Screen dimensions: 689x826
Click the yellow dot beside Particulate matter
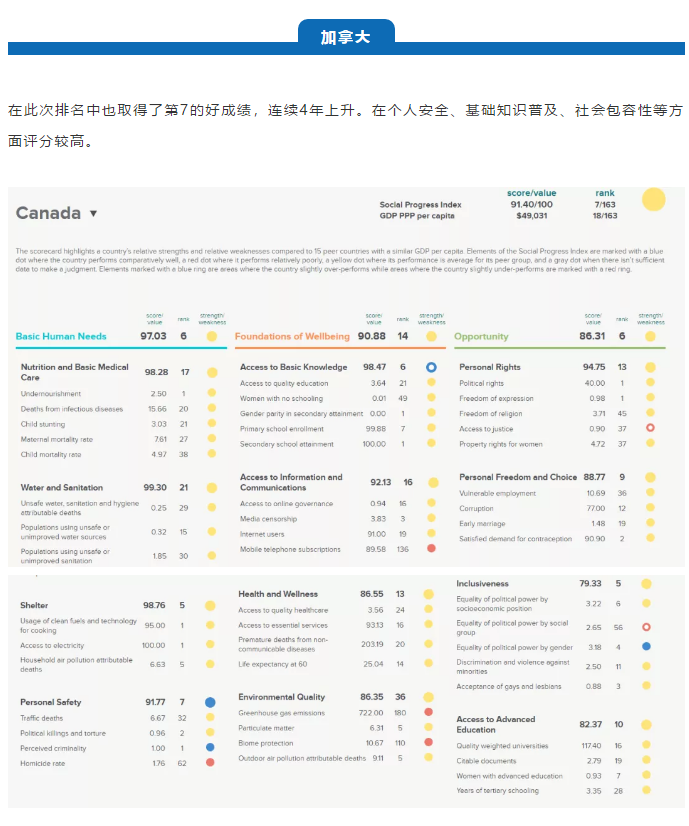pyautogui.click(x=428, y=727)
